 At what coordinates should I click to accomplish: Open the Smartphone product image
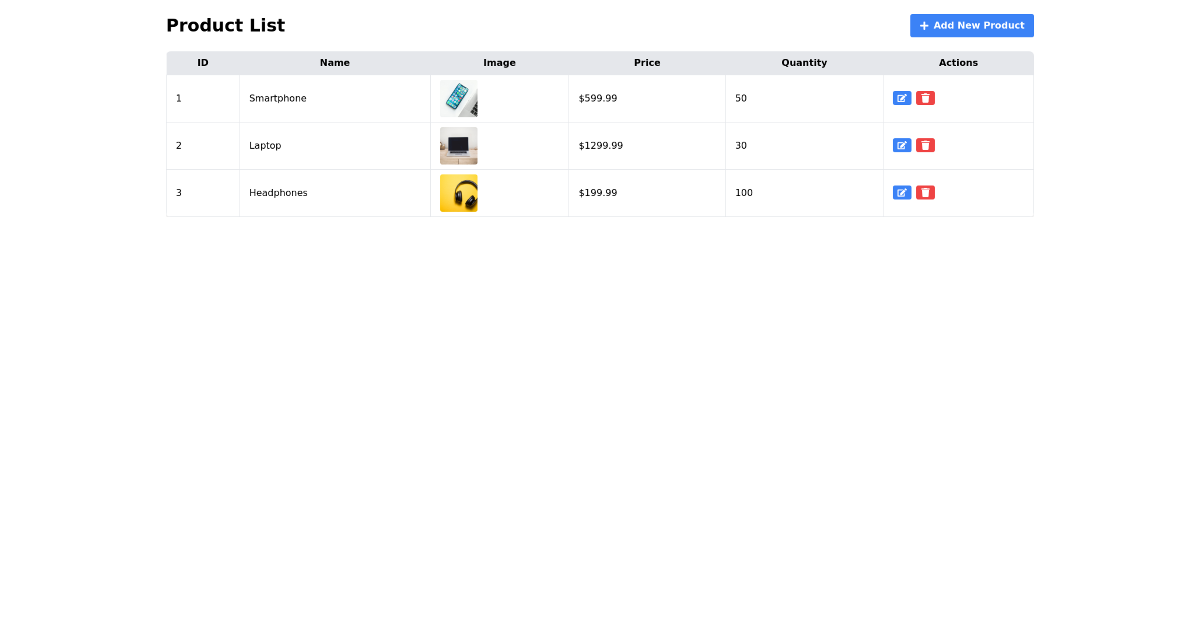(x=458, y=98)
